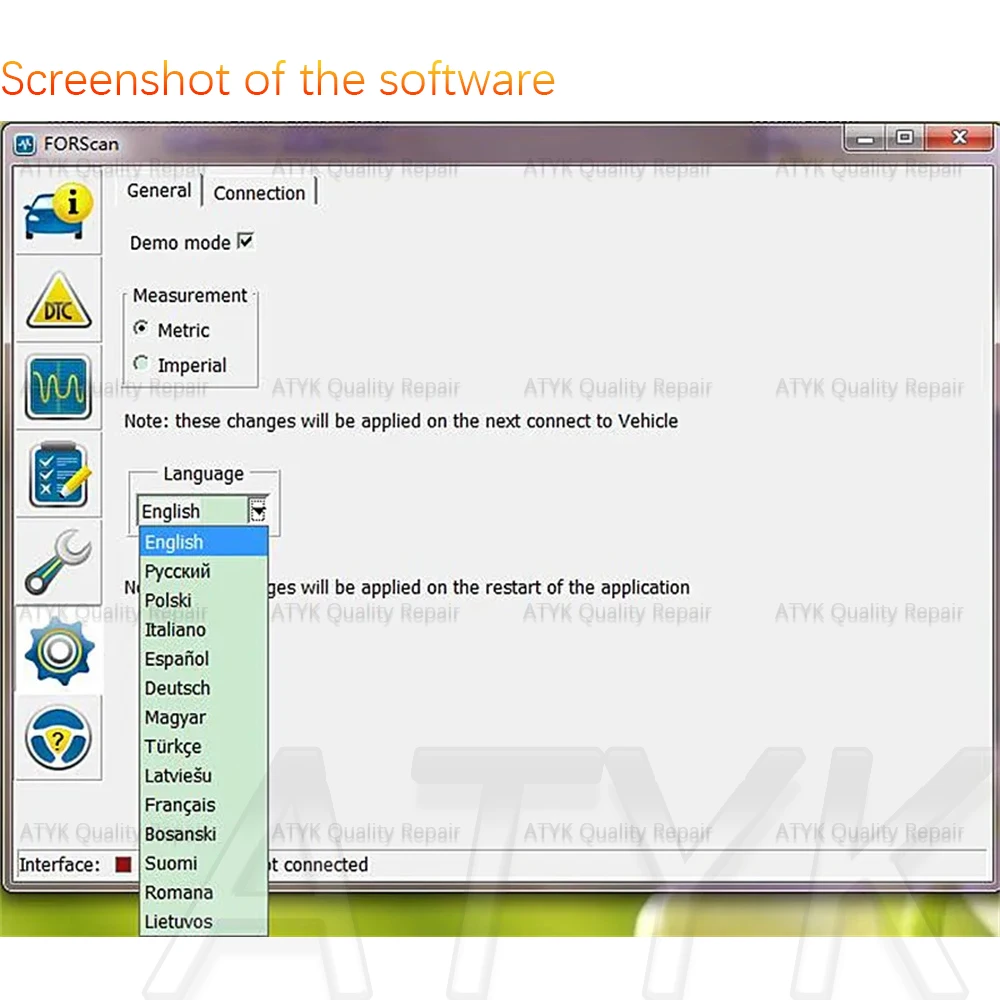Choose Polski in the language list

click(203, 601)
